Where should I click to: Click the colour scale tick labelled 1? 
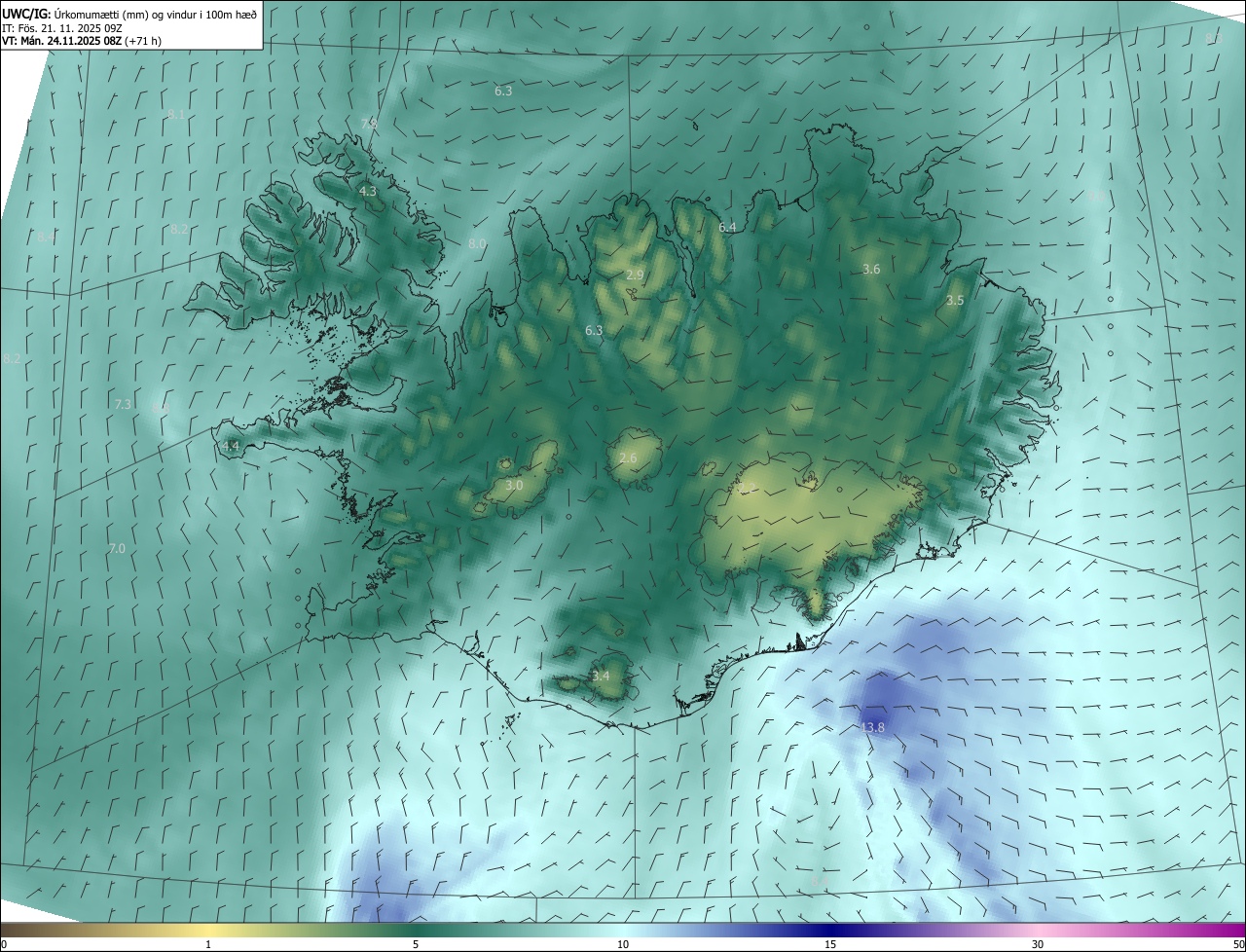(209, 944)
